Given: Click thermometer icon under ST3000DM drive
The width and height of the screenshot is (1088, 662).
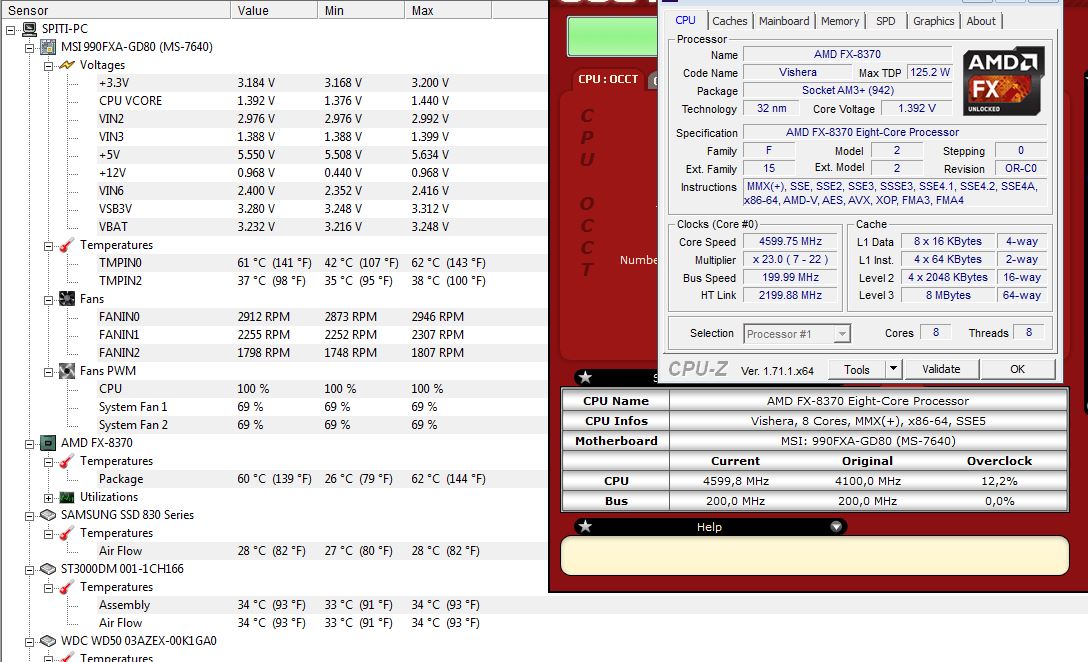Looking at the screenshot, I should tap(67, 587).
